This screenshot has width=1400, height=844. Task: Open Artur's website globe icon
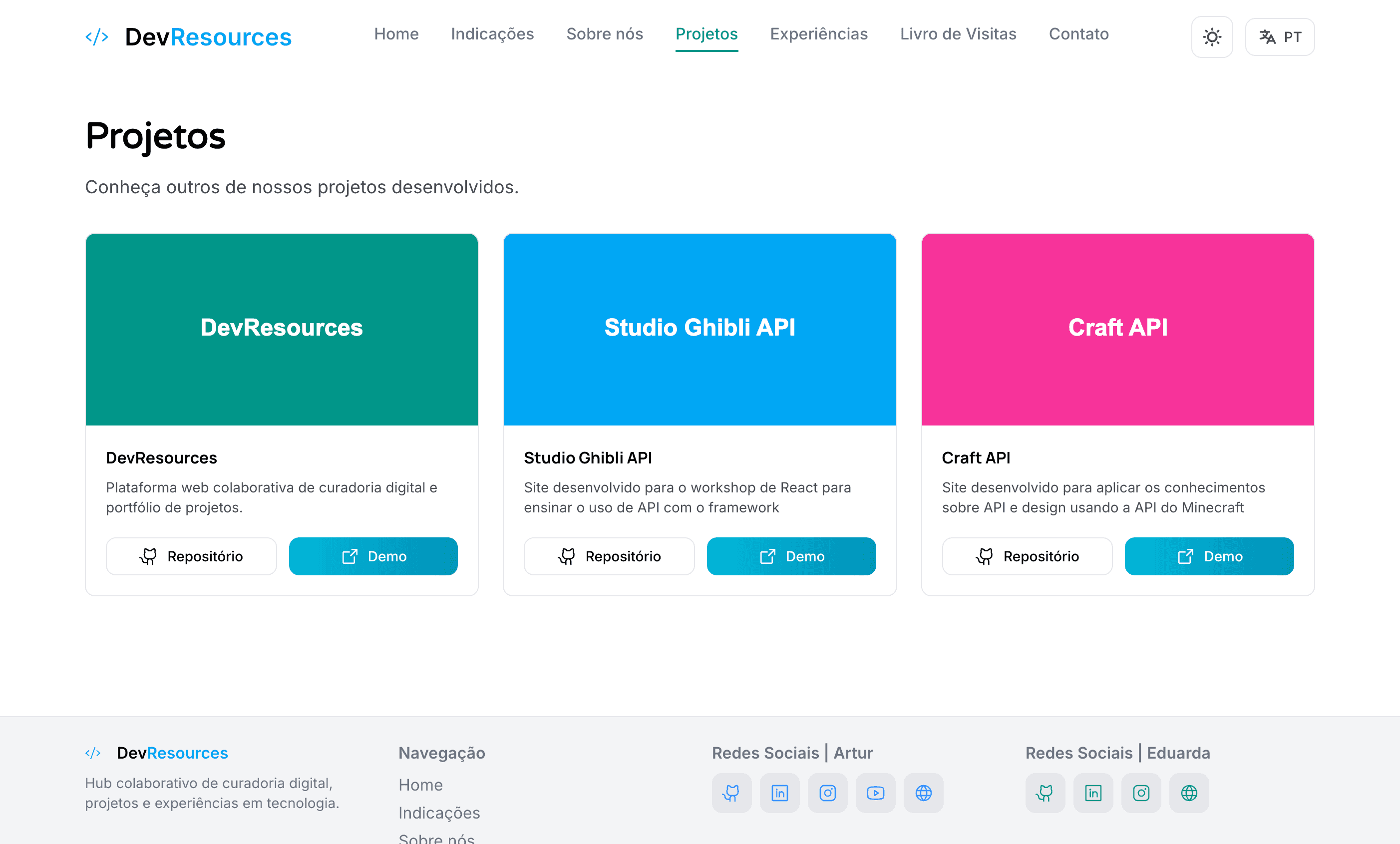(x=923, y=793)
